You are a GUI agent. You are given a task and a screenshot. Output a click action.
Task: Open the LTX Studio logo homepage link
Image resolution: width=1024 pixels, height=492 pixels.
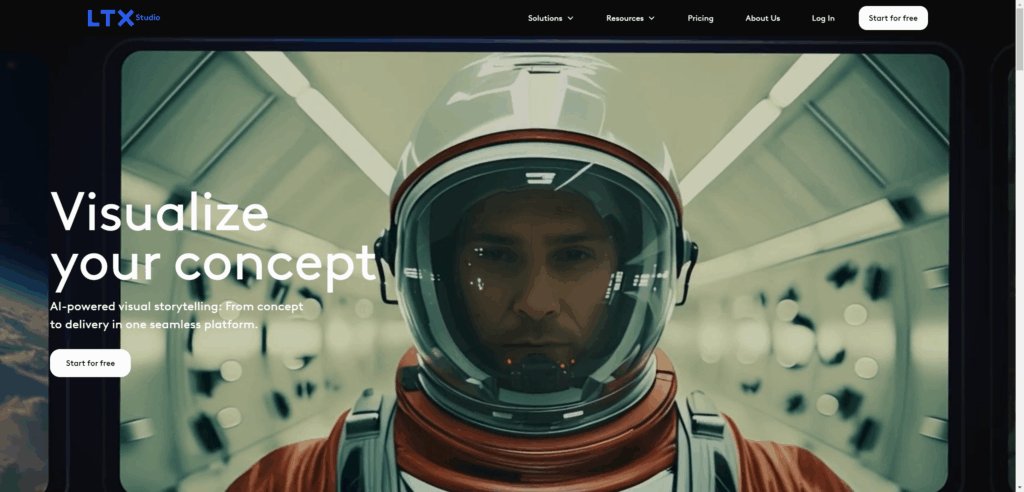pyautogui.click(x=123, y=18)
